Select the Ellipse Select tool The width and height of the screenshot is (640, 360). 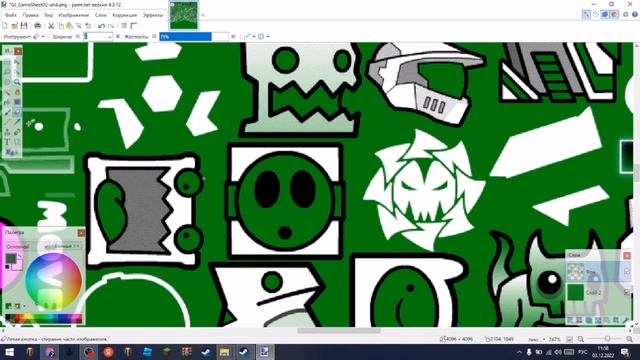pyautogui.click(x=7, y=82)
